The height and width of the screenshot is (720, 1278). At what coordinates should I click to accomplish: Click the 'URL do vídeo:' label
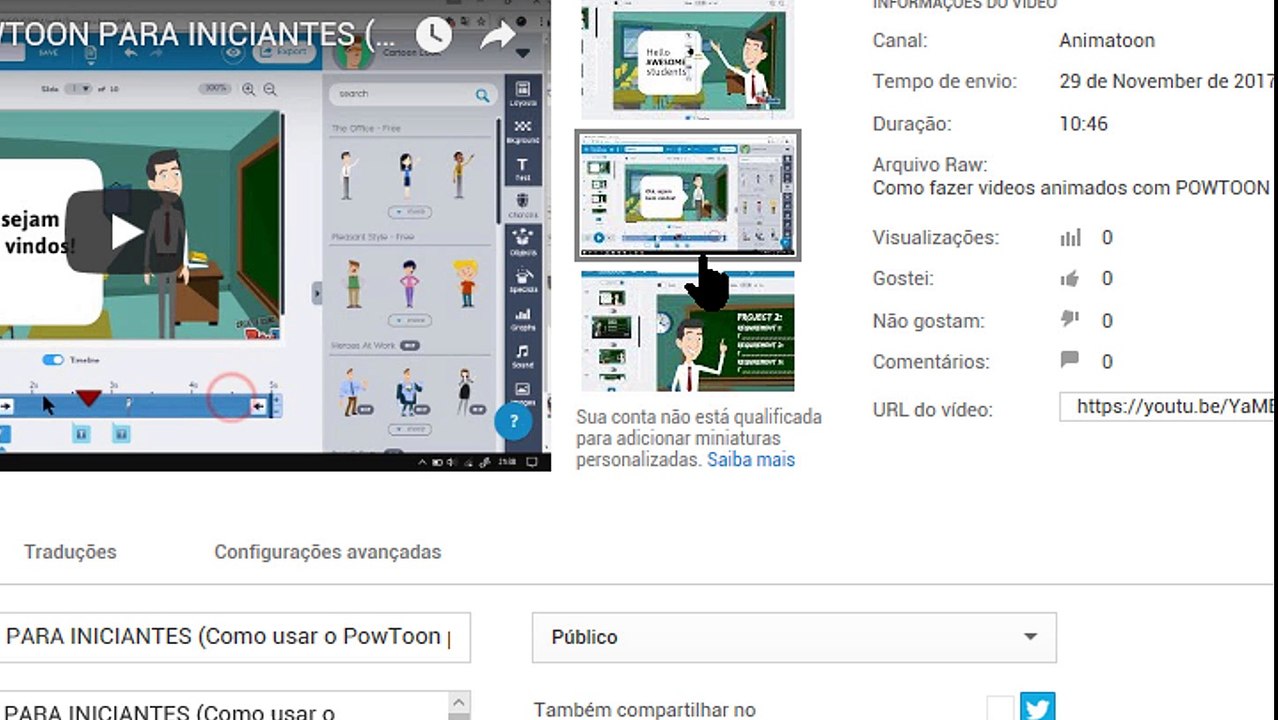pos(932,410)
